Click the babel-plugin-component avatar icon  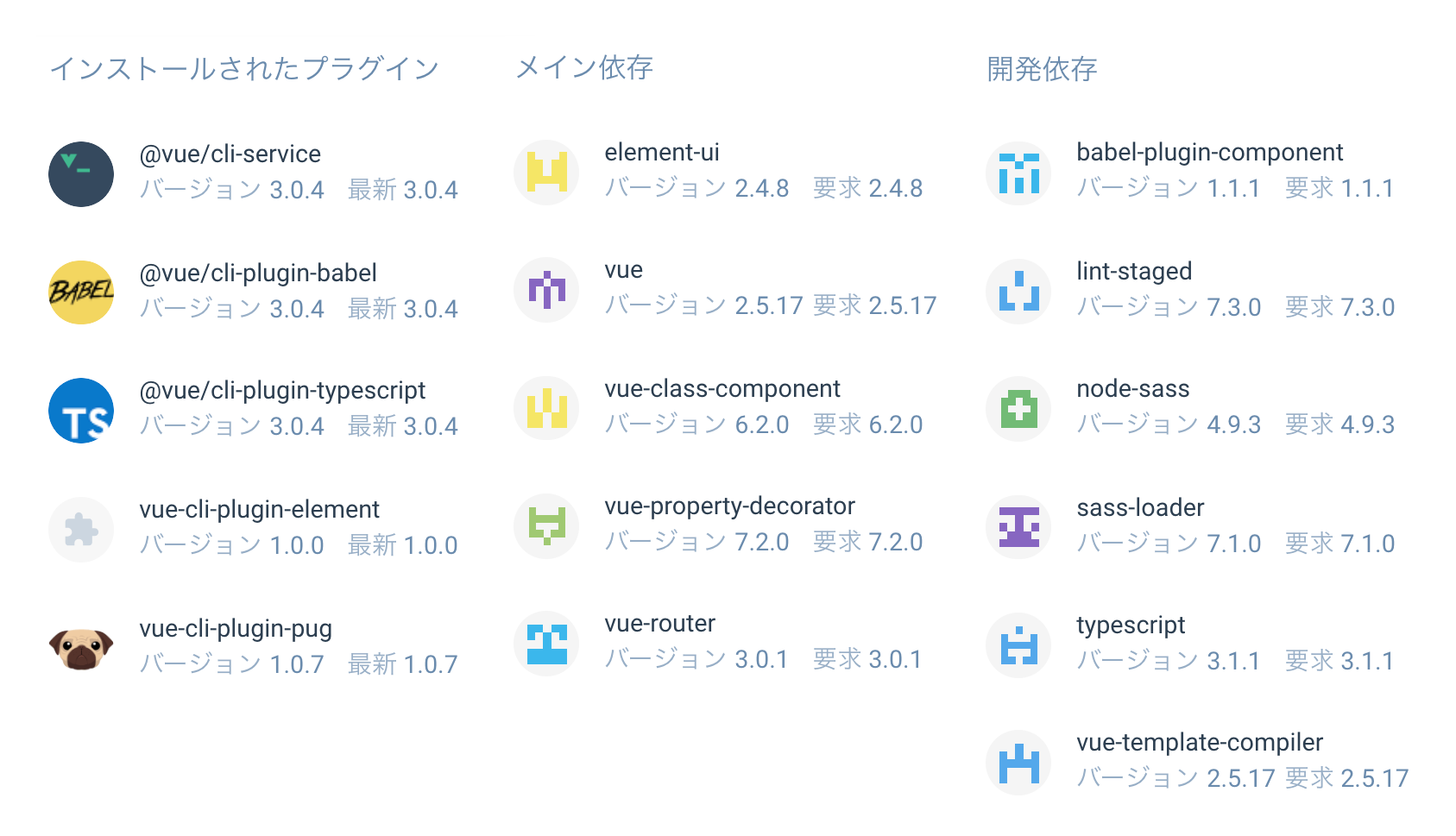[x=1018, y=173]
